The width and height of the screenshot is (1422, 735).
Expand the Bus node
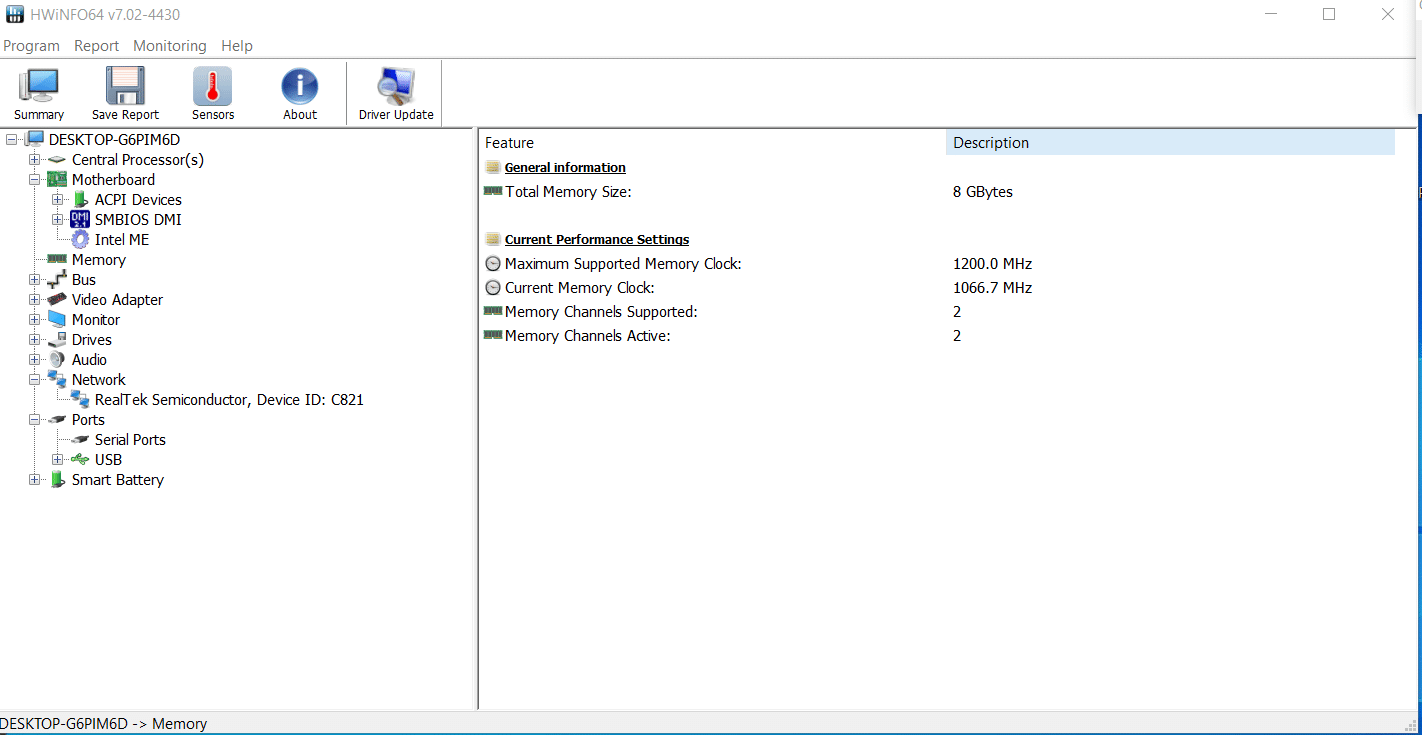point(34,279)
